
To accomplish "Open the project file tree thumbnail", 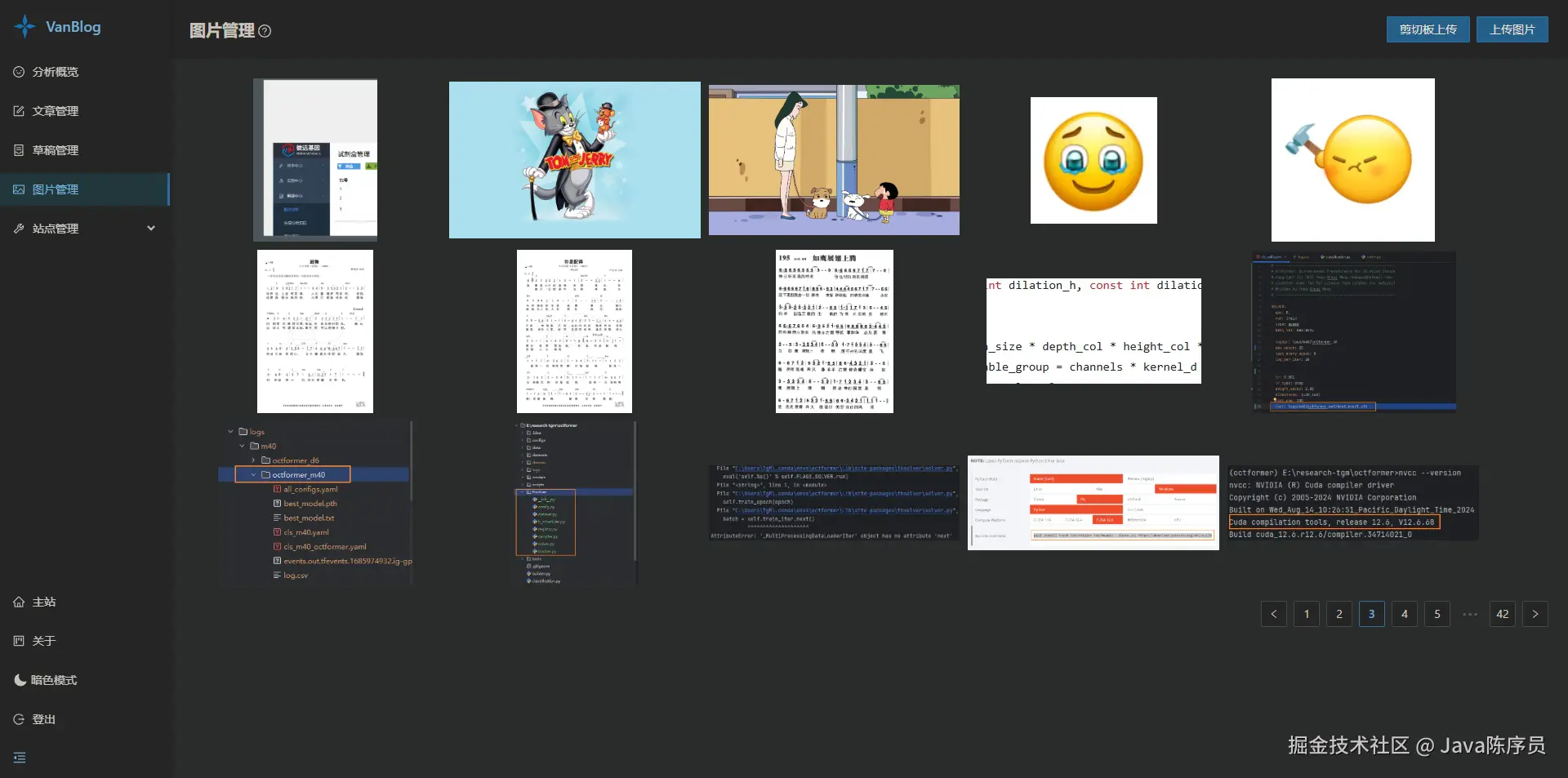I will pyautogui.click(x=575, y=503).
